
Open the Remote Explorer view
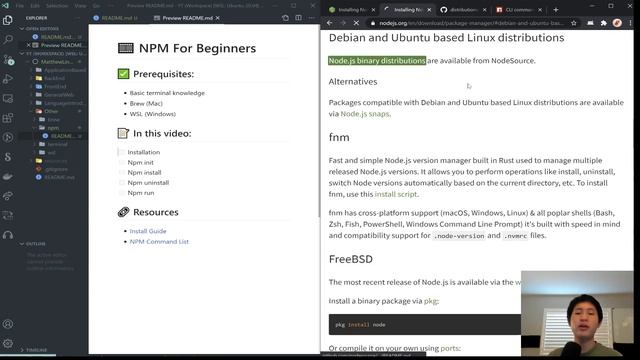8,98
